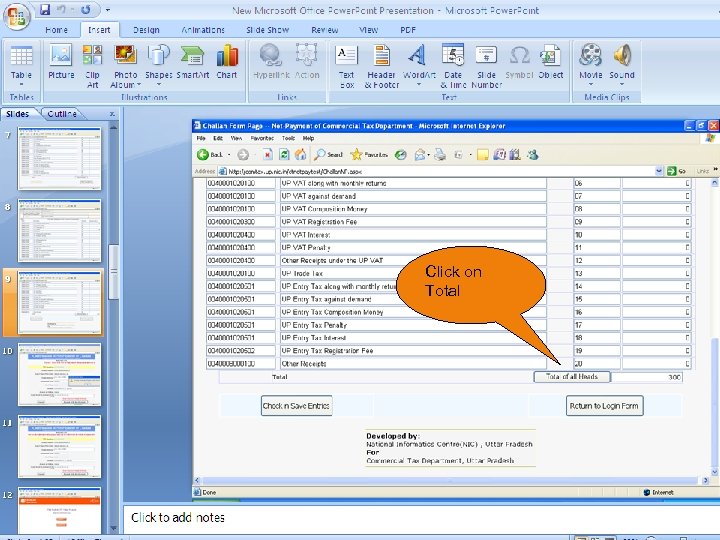Click the Go button next to the address bar
This screenshot has width=720, height=540.
[x=676, y=171]
